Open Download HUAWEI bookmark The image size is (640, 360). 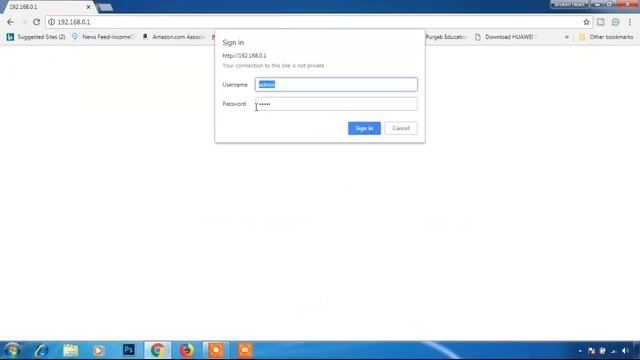(506, 37)
